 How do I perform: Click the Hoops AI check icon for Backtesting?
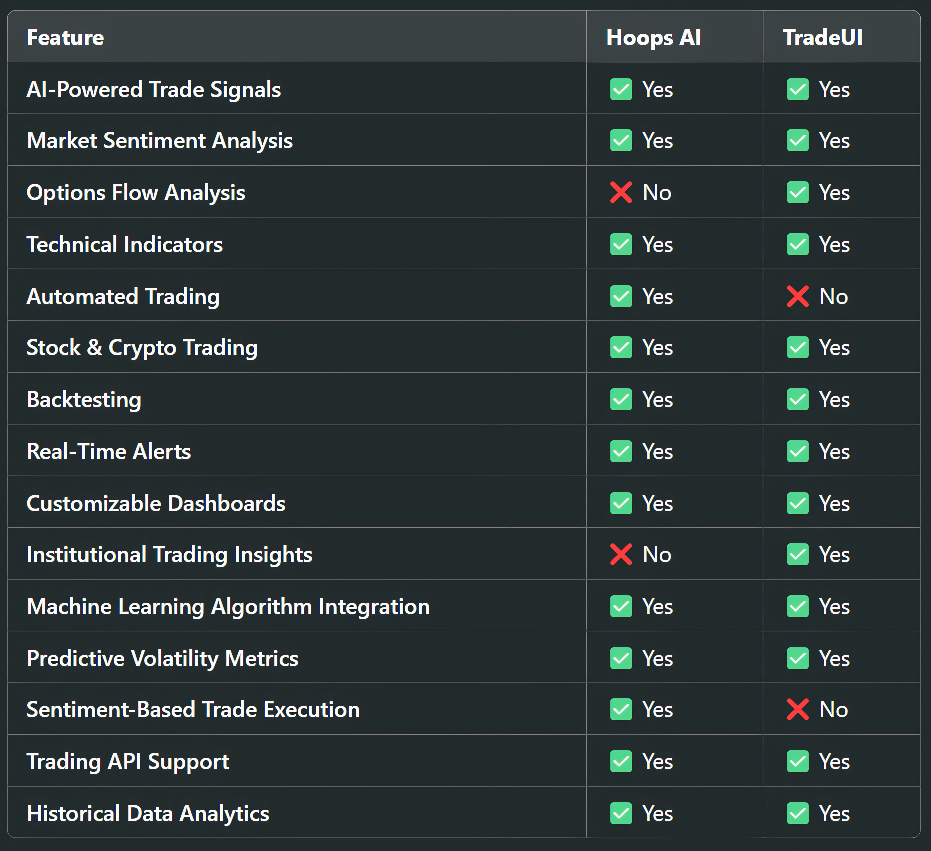click(621, 400)
